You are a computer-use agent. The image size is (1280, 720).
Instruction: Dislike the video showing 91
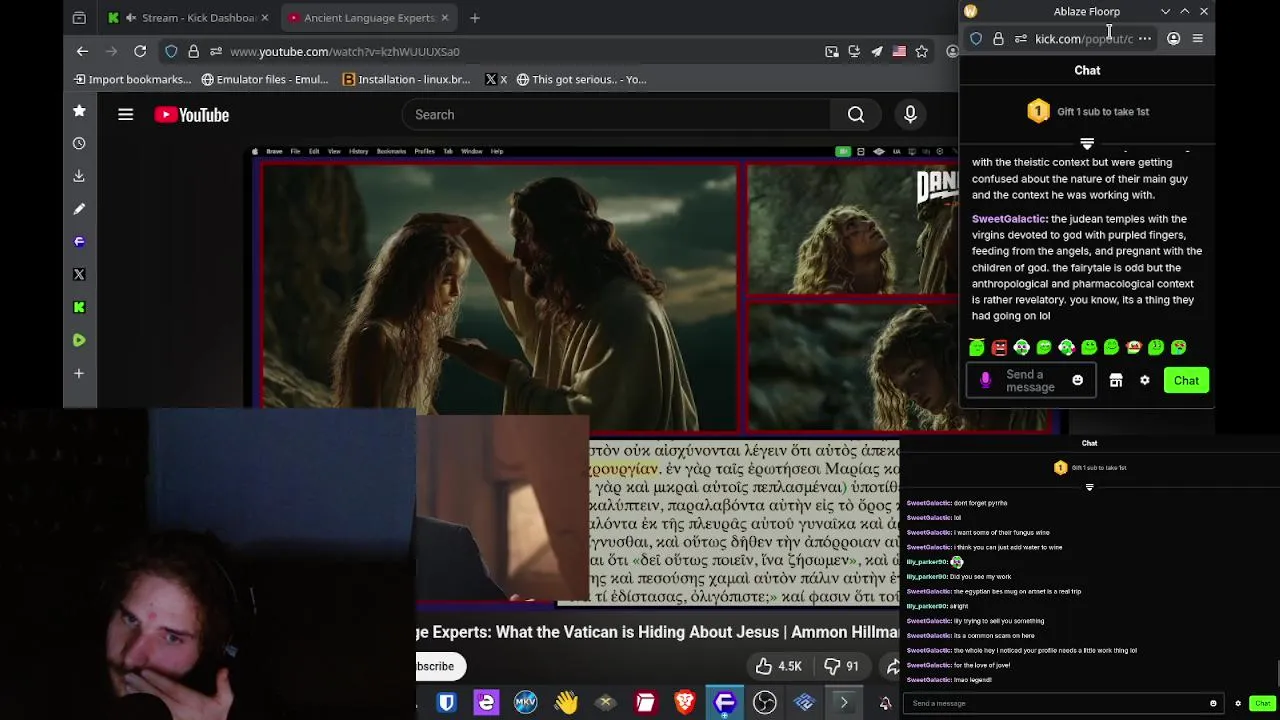842,666
